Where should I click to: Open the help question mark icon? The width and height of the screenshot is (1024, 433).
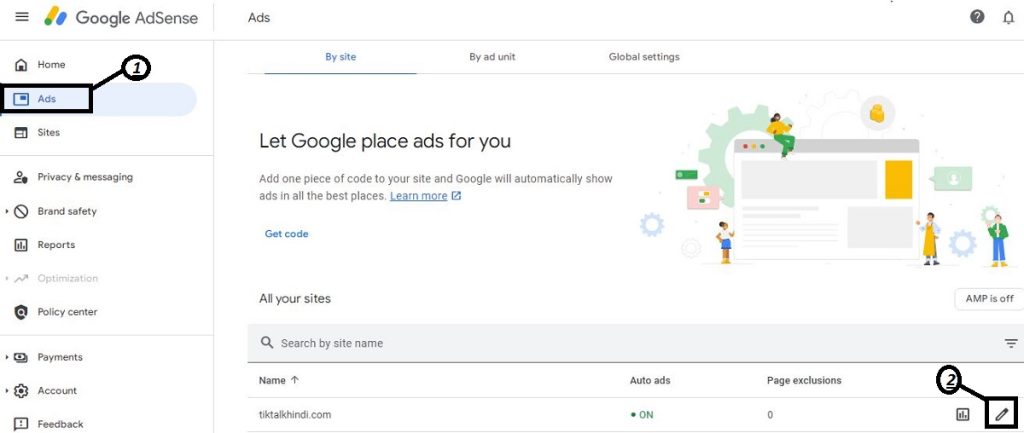click(977, 17)
